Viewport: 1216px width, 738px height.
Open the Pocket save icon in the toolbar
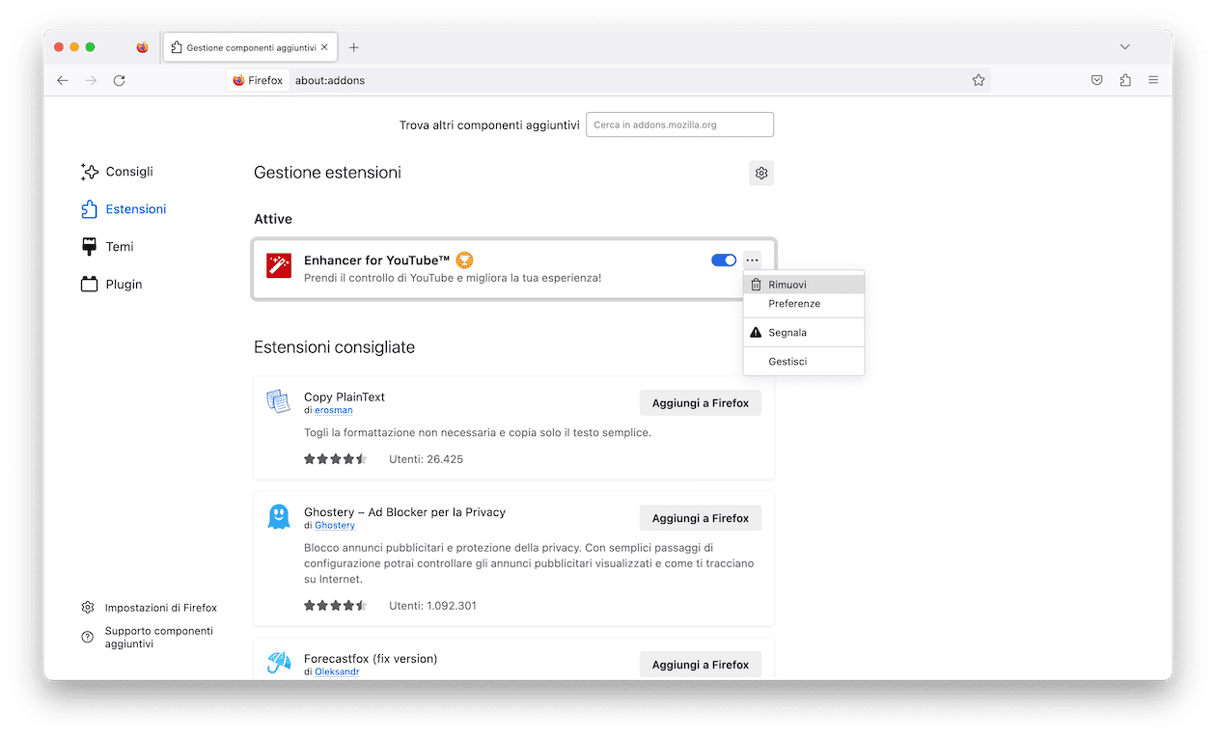tap(1097, 80)
